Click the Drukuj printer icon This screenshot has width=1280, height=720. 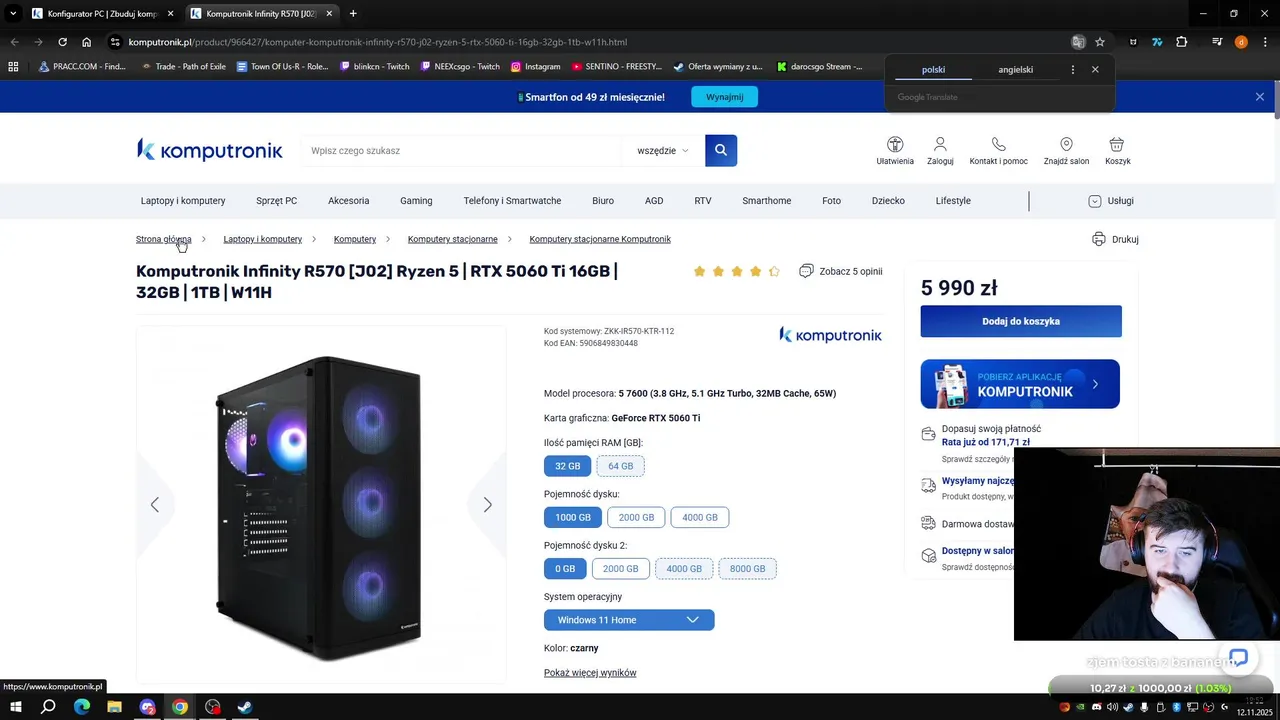[1099, 239]
